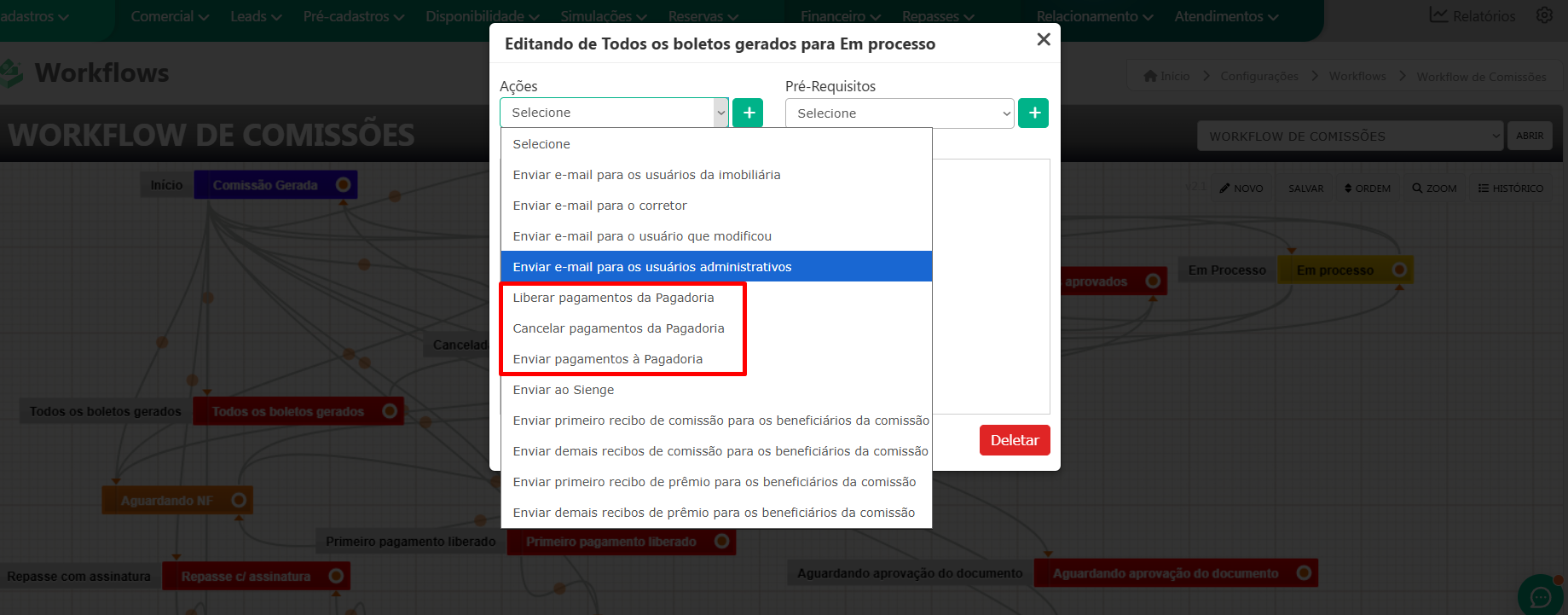Select 'Enviar pagamentos à Pagadoria' option
Viewport: 1568px width, 615px height.
[x=716, y=359]
